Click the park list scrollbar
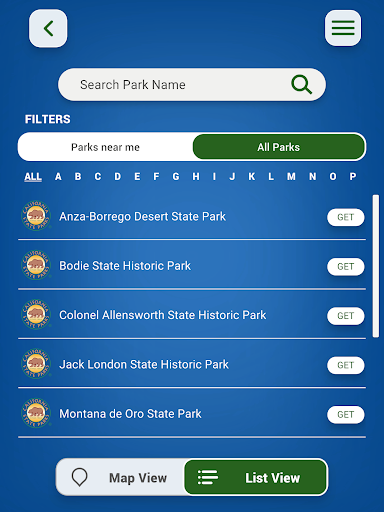 376,266
